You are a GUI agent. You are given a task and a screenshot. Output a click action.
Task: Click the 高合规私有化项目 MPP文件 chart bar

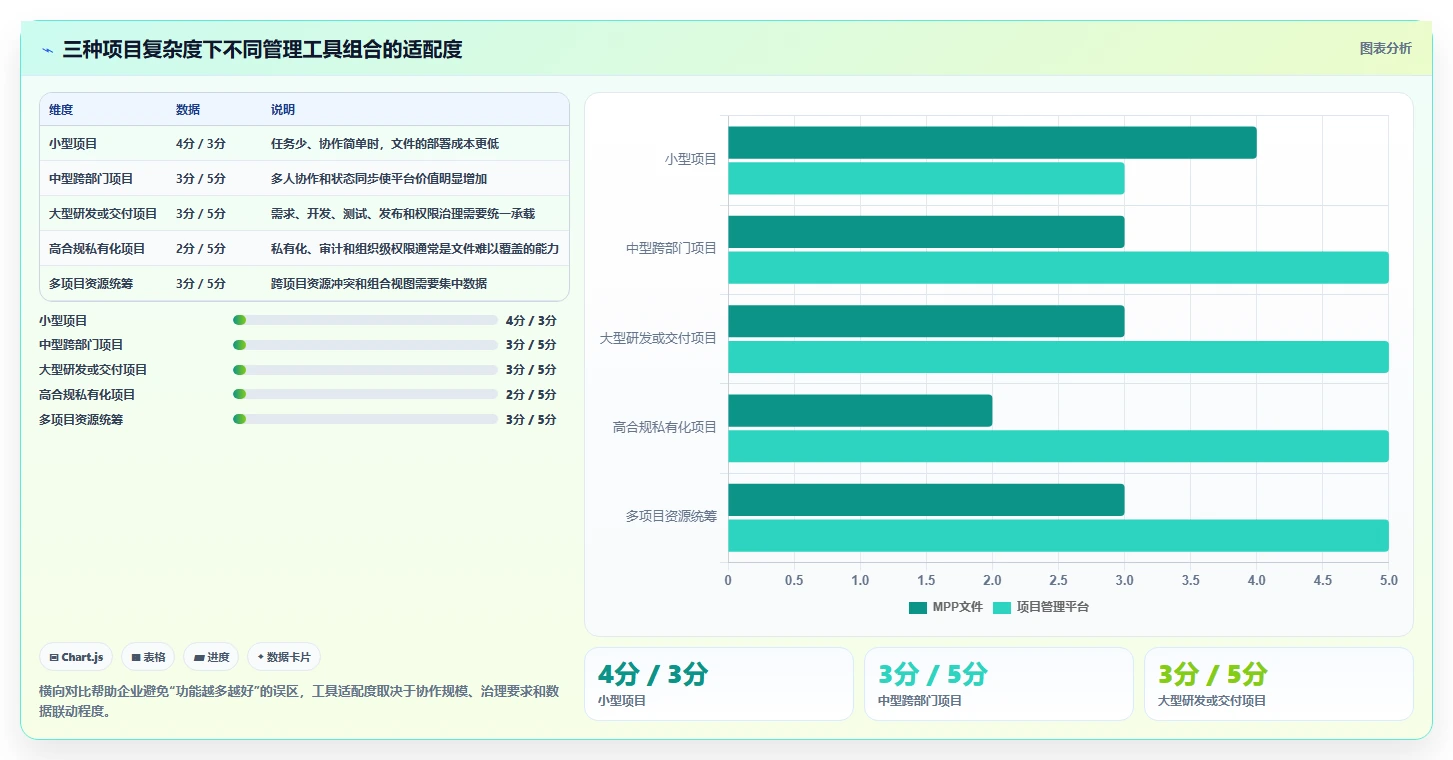point(860,411)
